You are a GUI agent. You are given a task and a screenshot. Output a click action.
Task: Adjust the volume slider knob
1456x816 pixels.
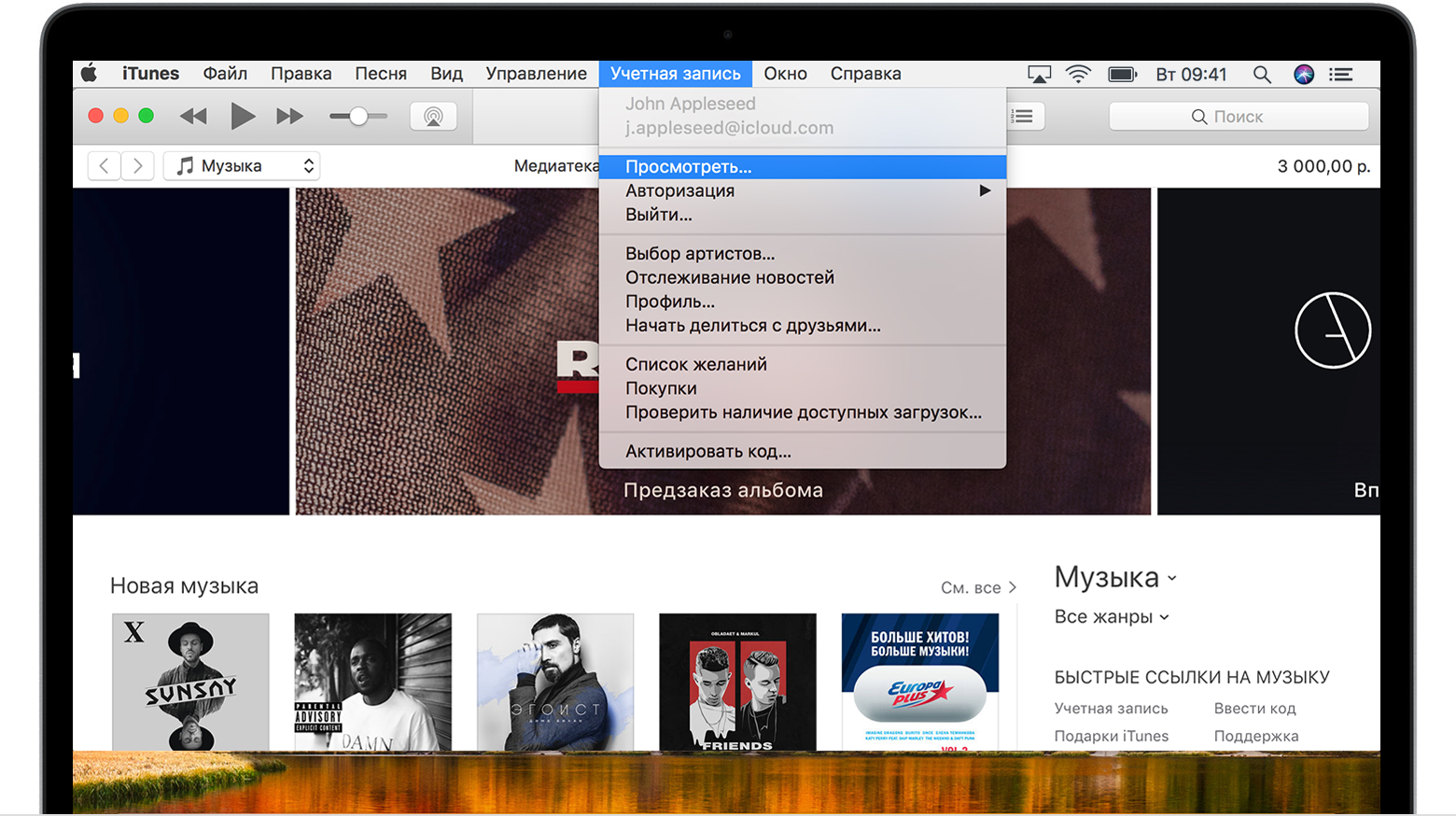(358, 117)
